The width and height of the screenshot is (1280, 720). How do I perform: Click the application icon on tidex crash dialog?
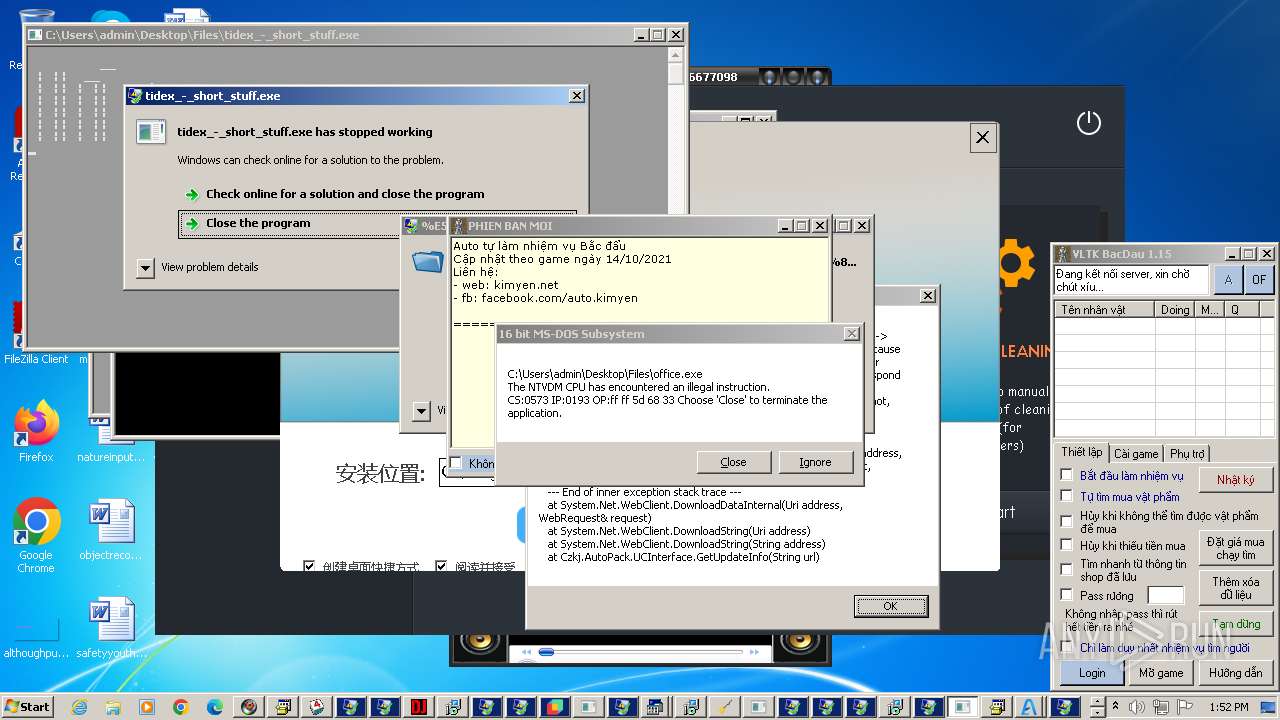pos(151,131)
